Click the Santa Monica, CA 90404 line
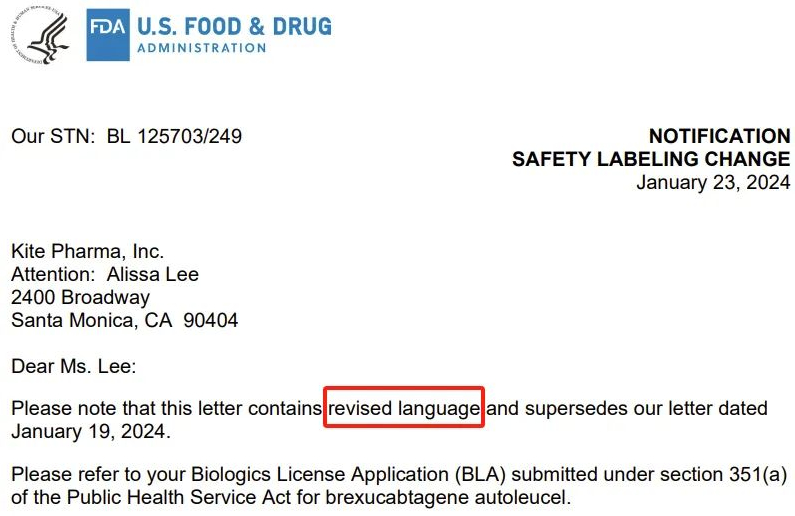This screenshot has height=516, width=795. [124, 320]
